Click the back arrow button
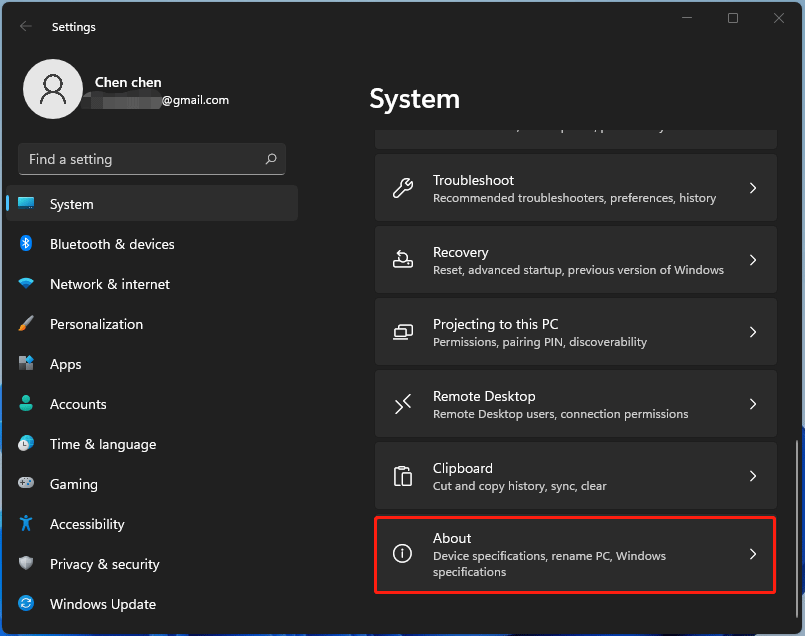 [x=25, y=26]
